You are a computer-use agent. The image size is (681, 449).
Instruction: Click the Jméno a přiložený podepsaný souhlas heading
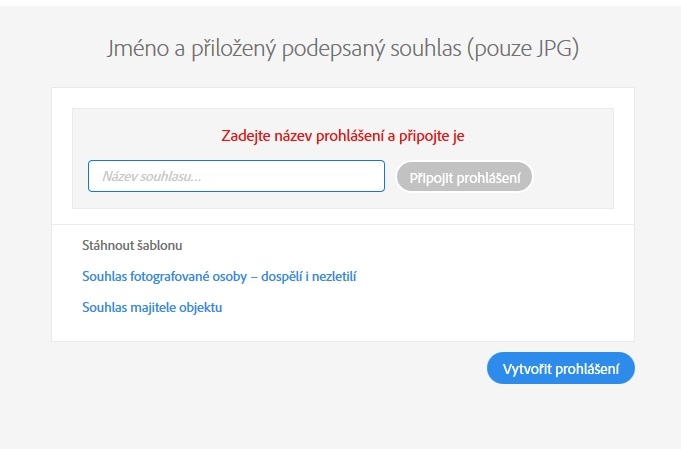(x=342, y=49)
